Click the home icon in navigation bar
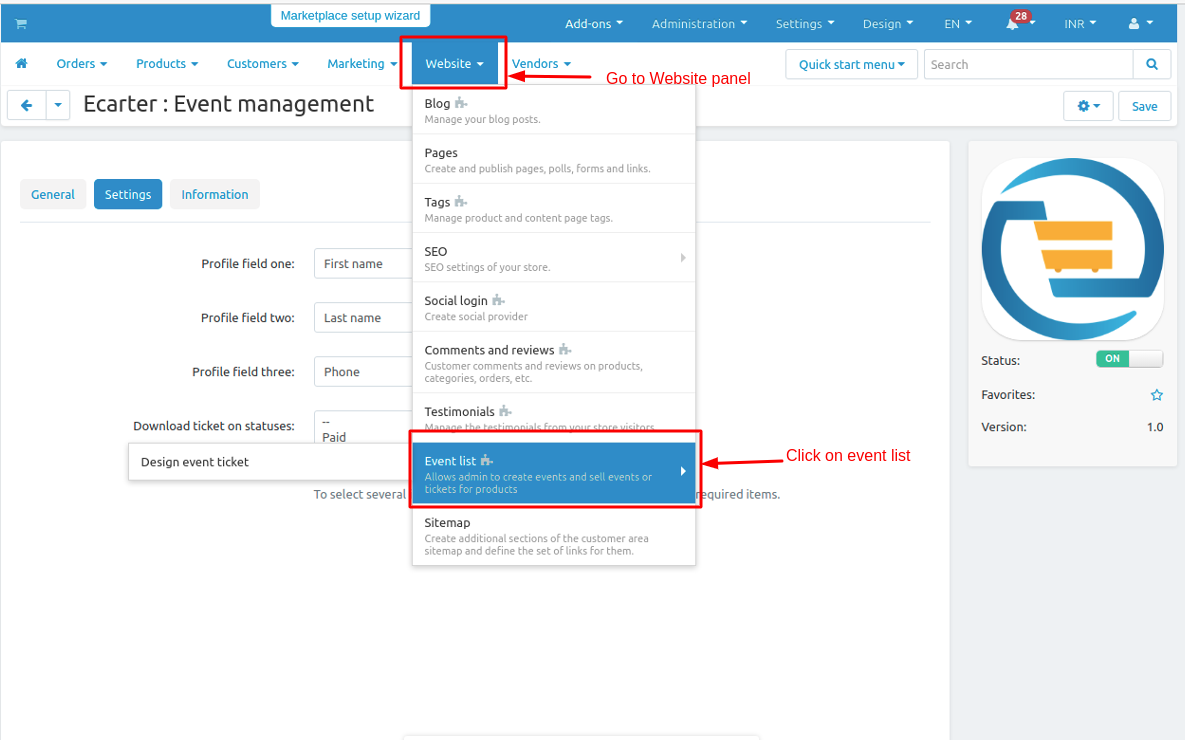 (21, 64)
